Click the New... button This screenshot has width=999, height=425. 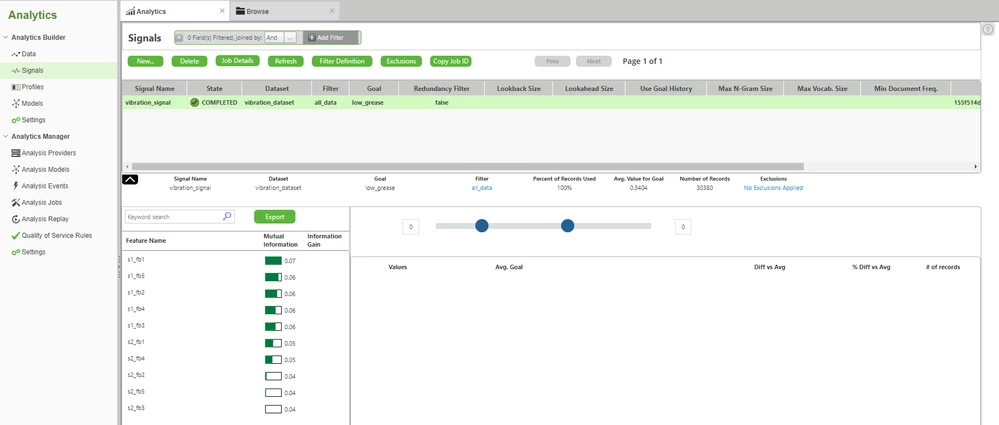tap(145, 61)
